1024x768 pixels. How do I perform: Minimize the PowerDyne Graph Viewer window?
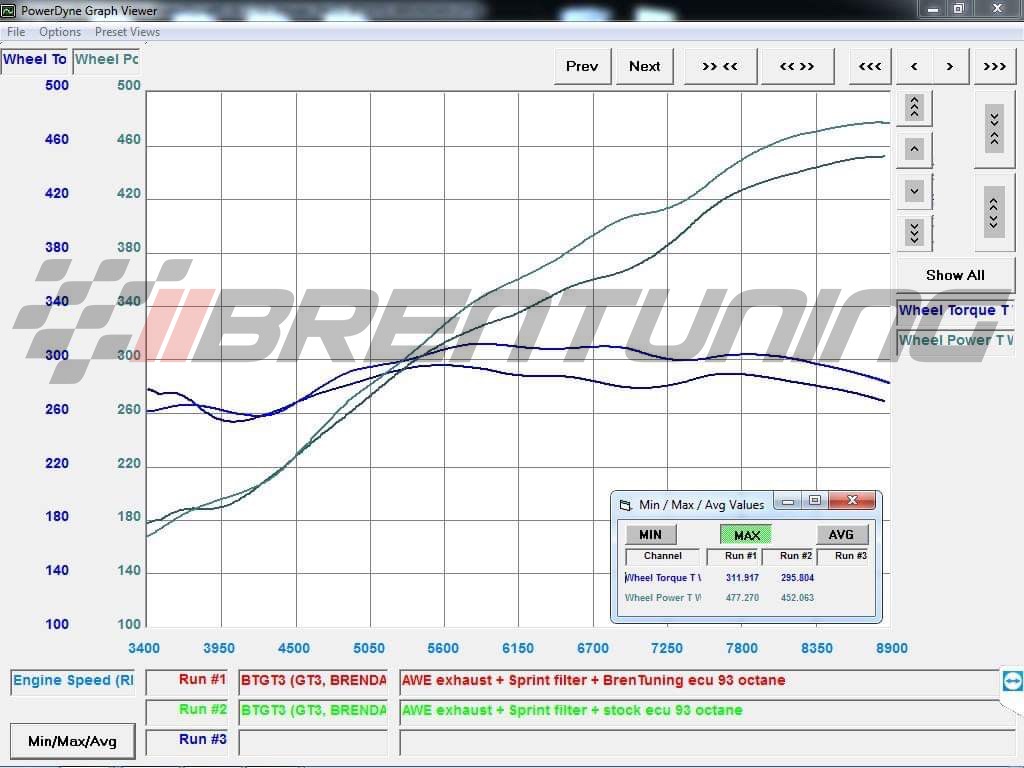(x=933, y=9)
